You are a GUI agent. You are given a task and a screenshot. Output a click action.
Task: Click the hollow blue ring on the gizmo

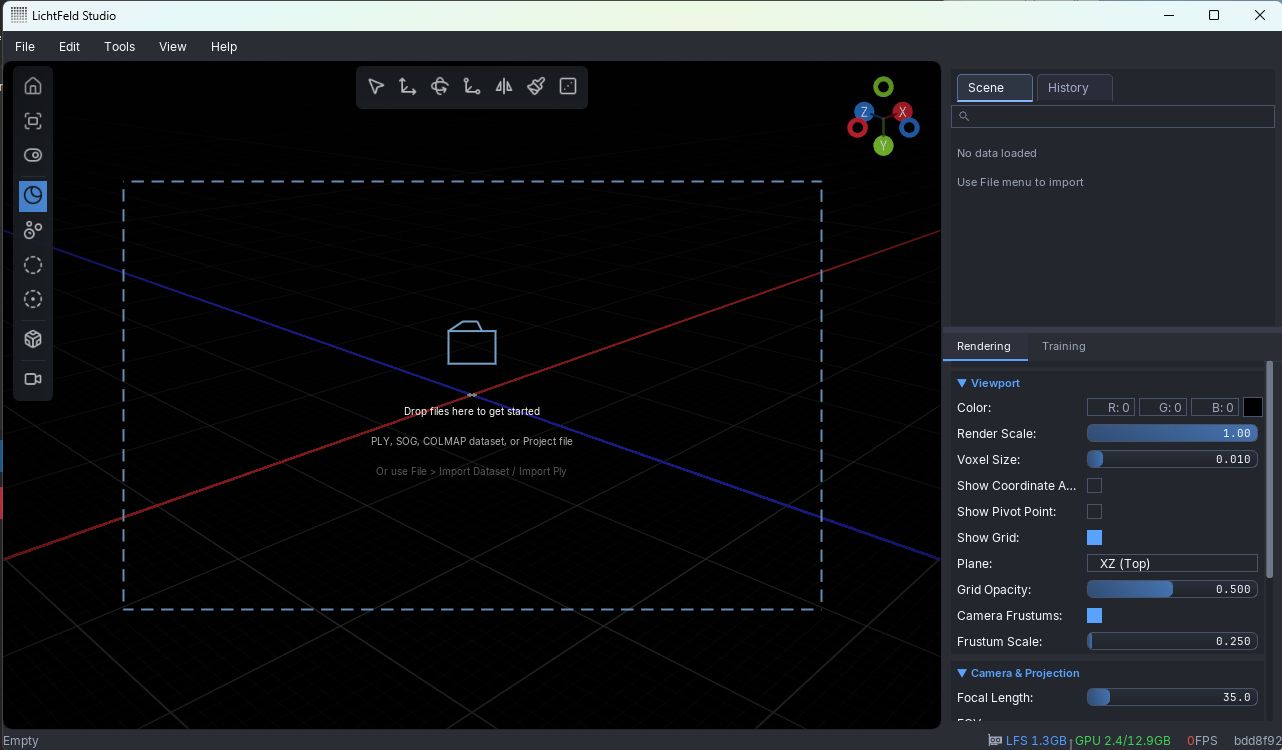[909, 128]
